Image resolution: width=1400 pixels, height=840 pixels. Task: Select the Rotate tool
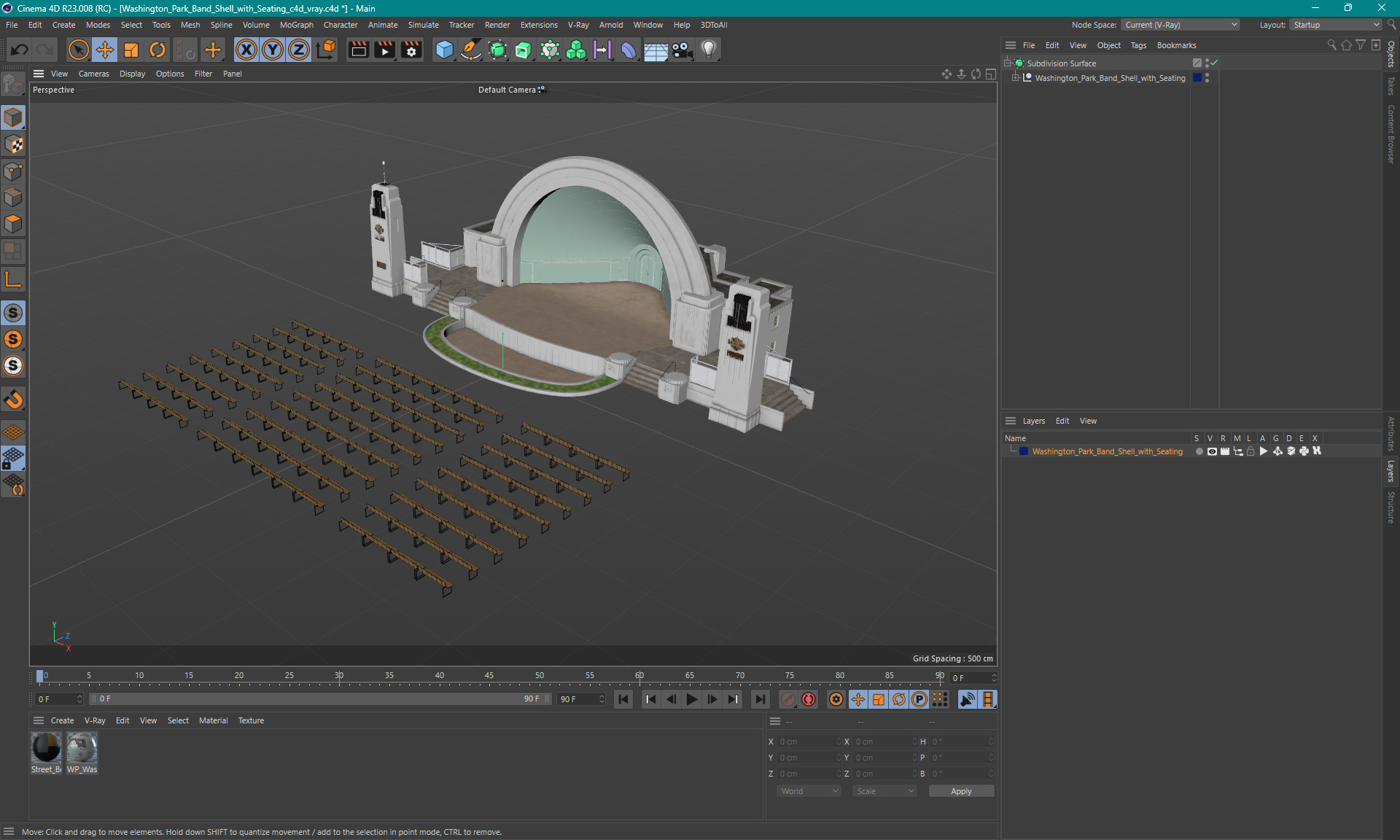pos(157,50)
